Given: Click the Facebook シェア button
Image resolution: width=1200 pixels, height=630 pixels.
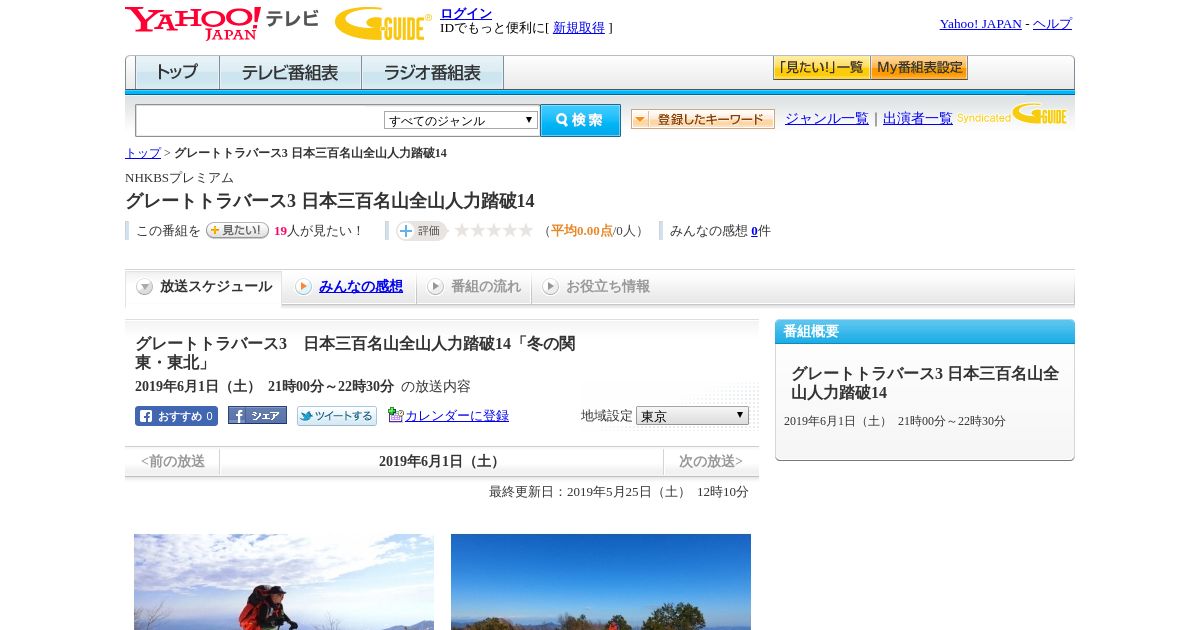Looking at the screenshot, I should (x=257, y=415).
